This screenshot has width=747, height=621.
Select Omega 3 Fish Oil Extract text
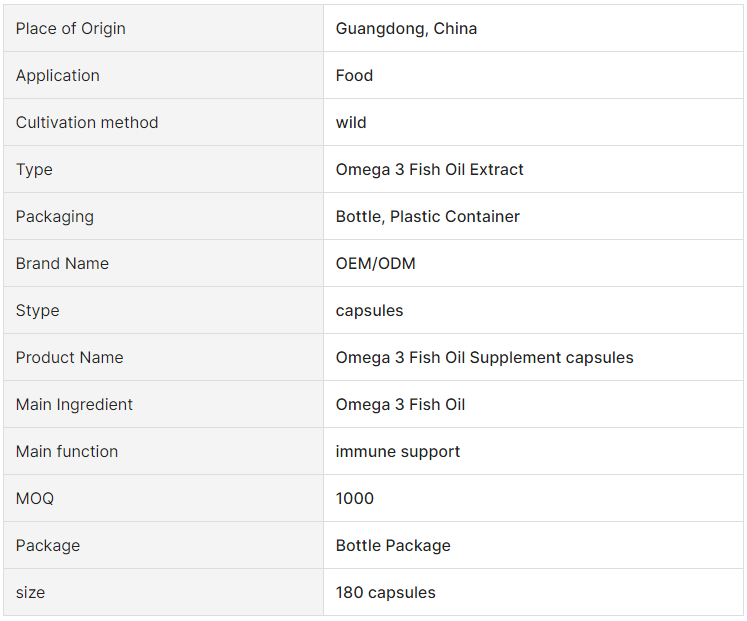pyautogui.click(x=429, y=170)
